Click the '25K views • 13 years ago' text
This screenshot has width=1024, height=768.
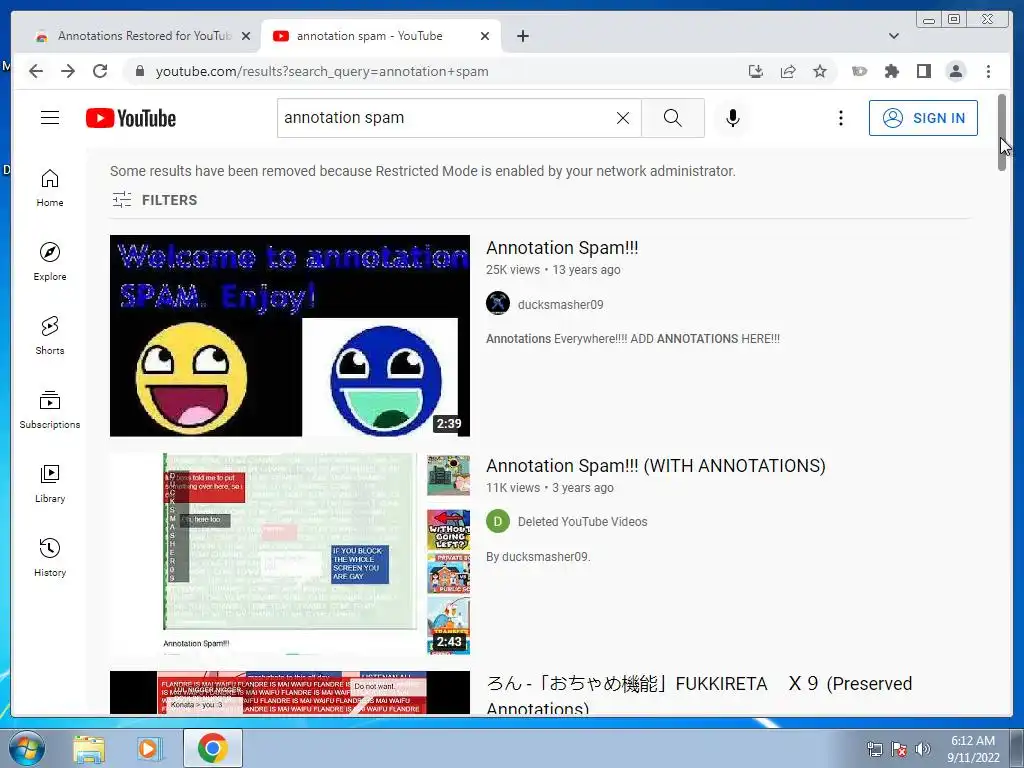click(553, 270)
